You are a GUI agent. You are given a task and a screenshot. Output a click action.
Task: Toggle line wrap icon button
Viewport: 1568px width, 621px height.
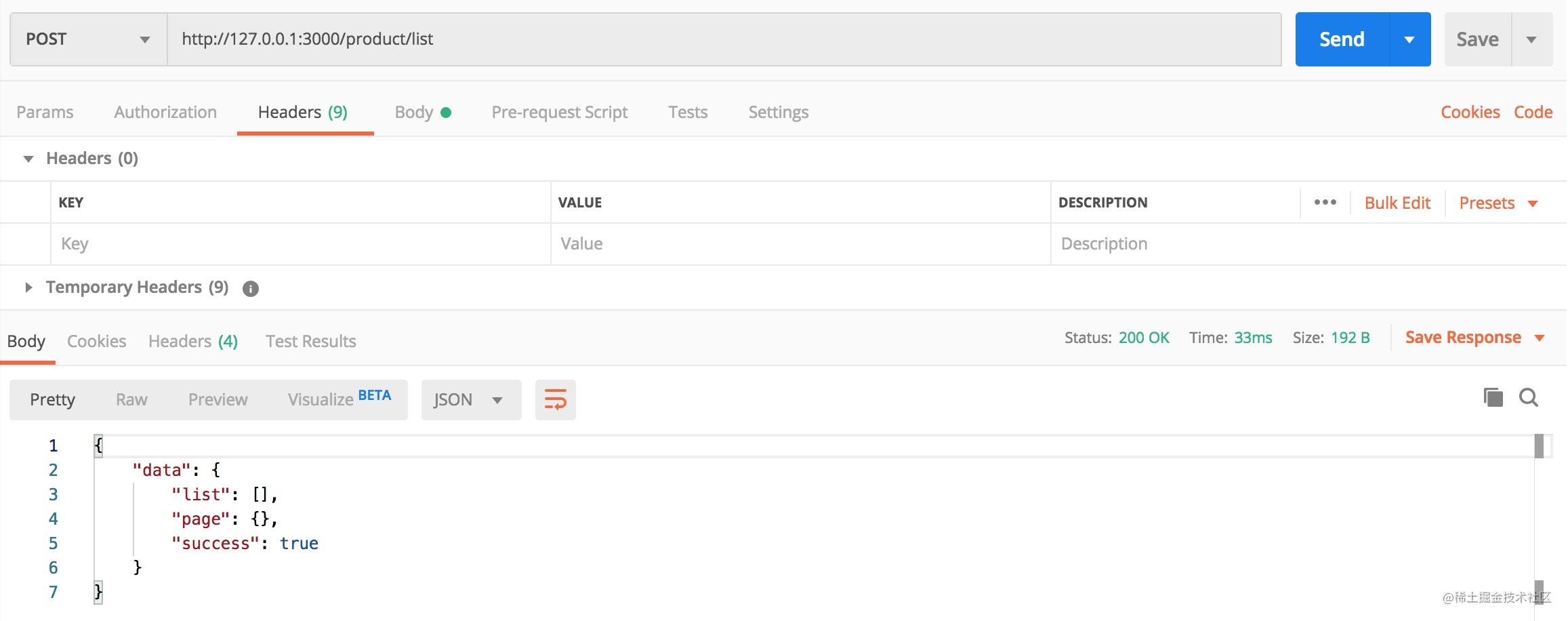click(555, 400)
